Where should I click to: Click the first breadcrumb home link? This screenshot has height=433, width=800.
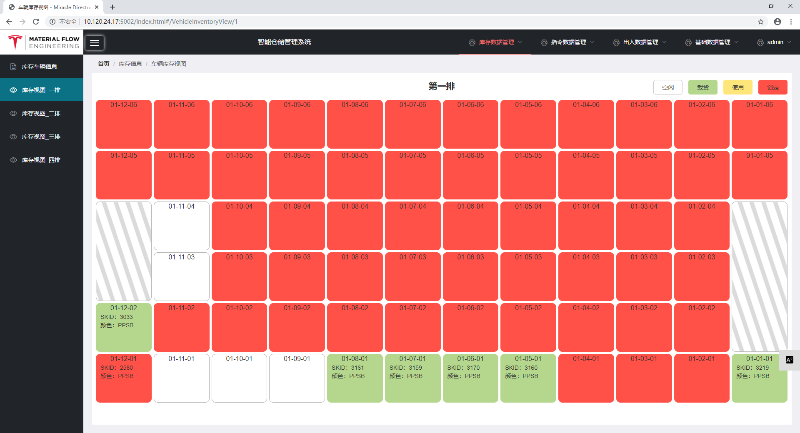click(103, 63)
